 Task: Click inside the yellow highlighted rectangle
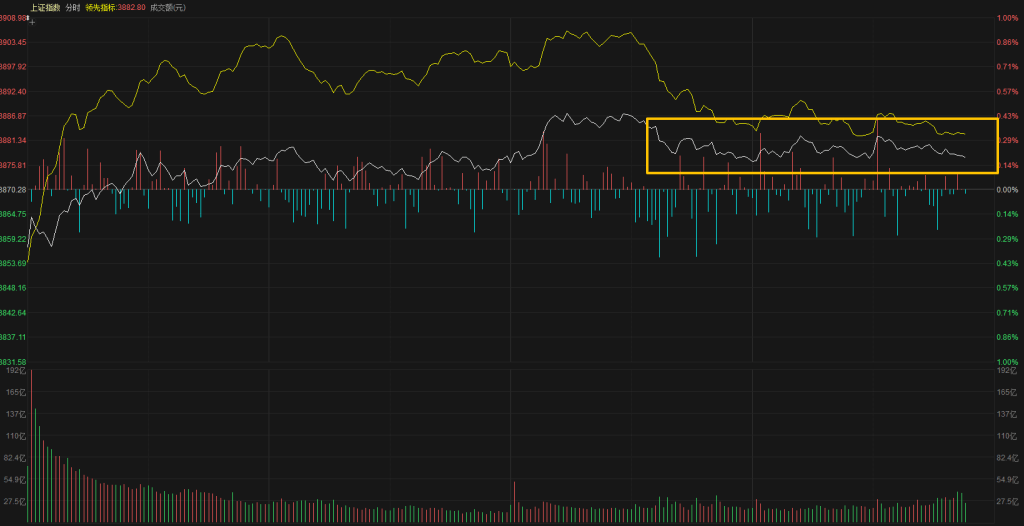(822, 146)
